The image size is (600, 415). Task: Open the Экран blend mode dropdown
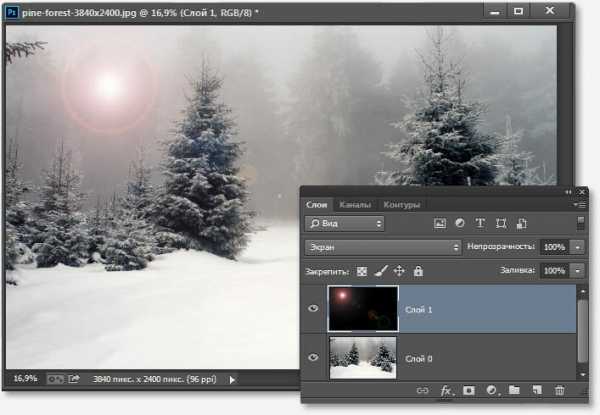tap(383, 247)
